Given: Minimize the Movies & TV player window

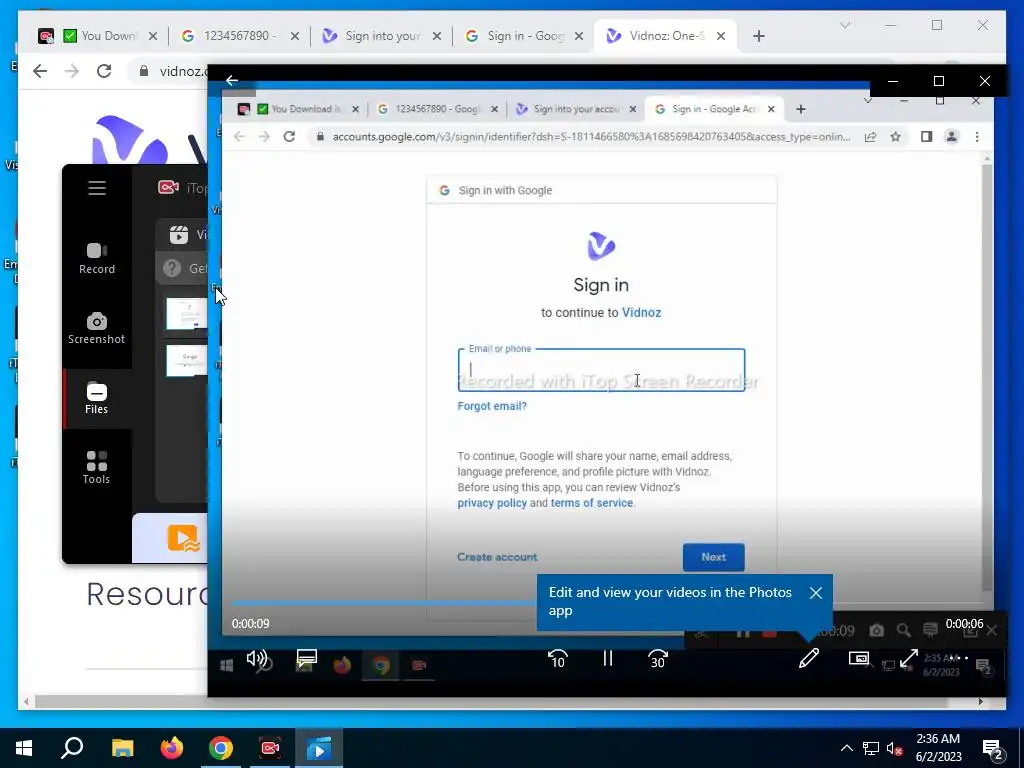Looking at the screenshot, I should (x=893, y=81).
